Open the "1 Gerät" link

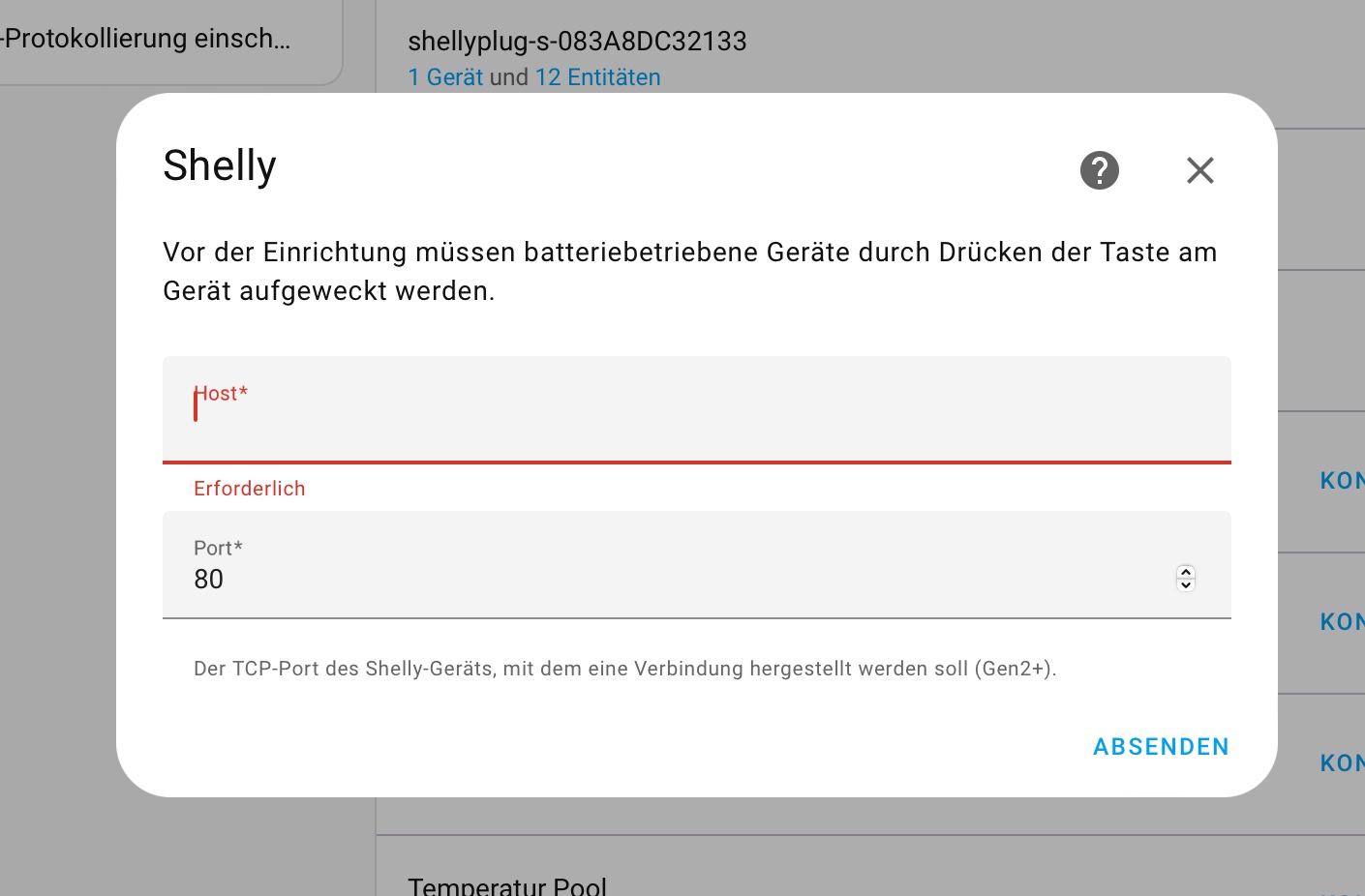445,77
